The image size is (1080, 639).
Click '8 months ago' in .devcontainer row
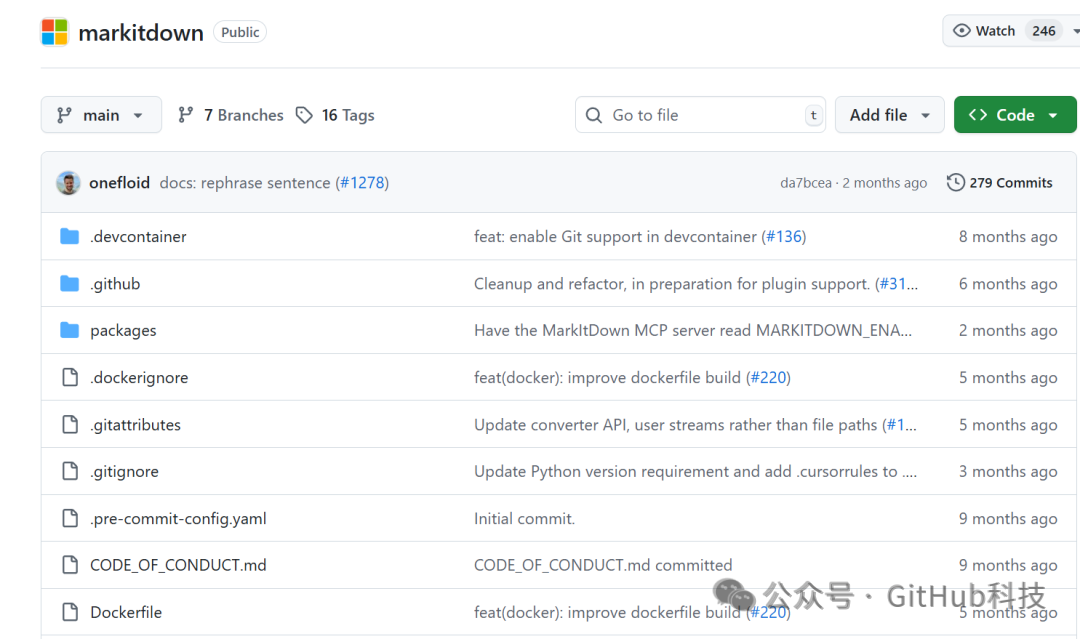tap(1008, 236)
